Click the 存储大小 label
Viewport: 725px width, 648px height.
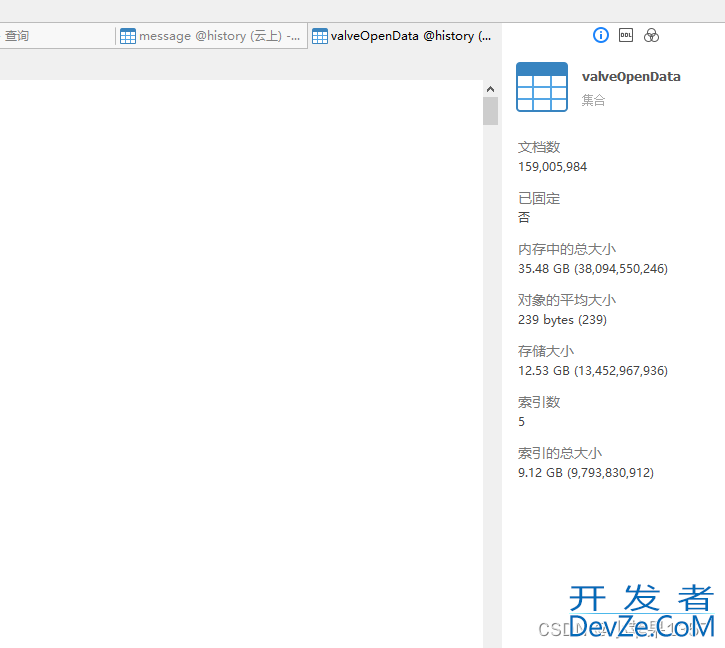coord(546,351)
